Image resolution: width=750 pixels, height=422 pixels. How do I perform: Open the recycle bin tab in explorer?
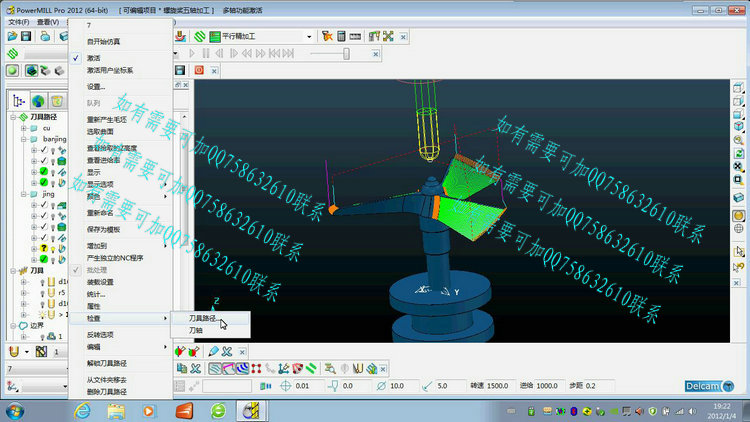tap(57, 101)
